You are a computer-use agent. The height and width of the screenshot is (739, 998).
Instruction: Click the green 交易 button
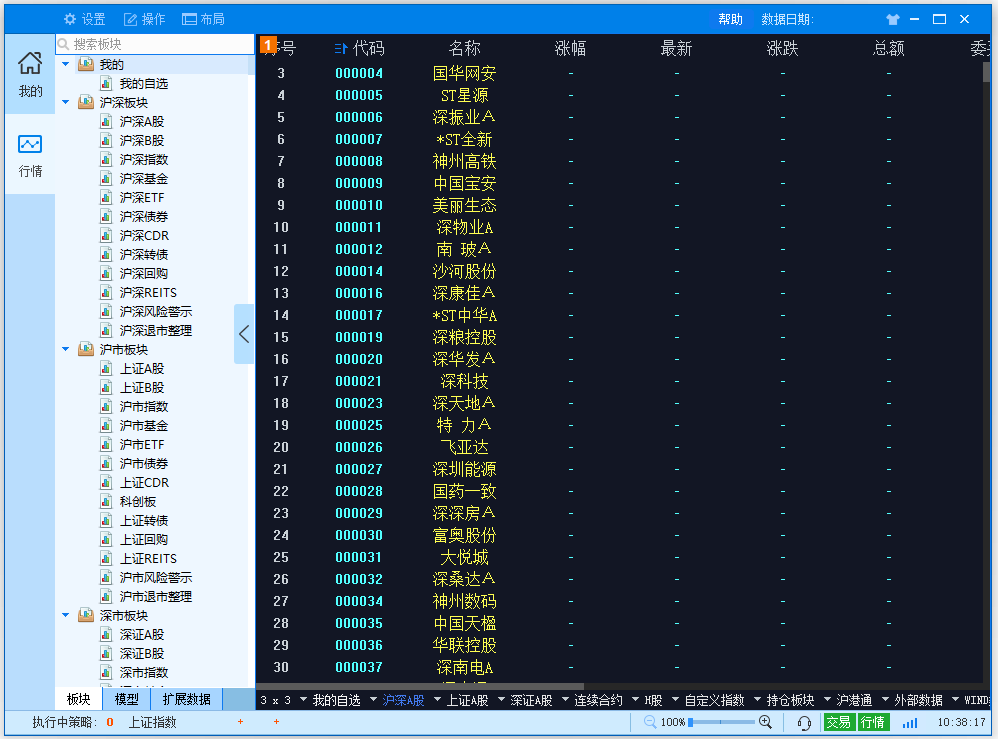coord(839,722)
